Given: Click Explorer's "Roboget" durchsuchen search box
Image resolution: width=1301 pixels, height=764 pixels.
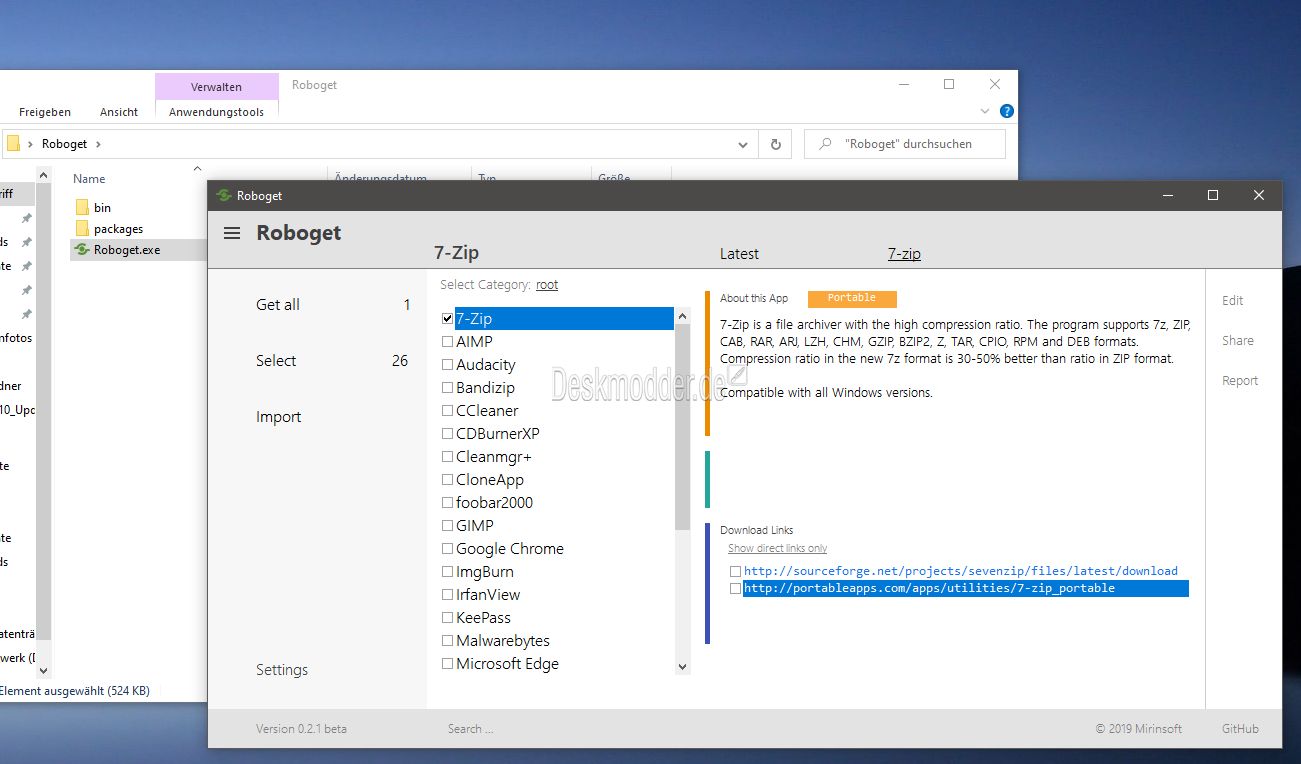Looking at the screenshot, I should [x=905, y=144].
